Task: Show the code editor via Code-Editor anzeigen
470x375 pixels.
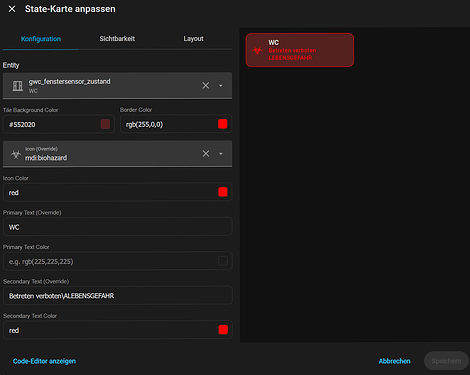Action: tap(44, 361)
